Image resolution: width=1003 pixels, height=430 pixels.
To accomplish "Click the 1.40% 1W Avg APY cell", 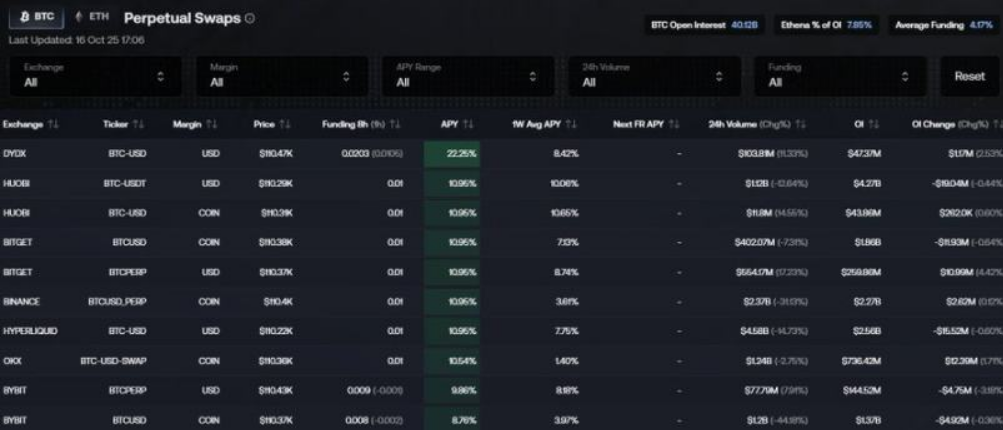I will click(x=567, y=361).
